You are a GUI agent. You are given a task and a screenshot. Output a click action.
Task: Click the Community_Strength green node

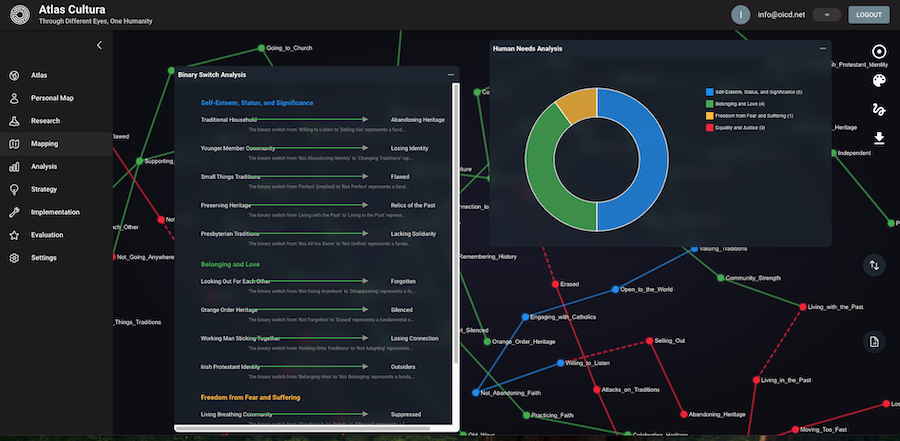click(x=720, y=278)
